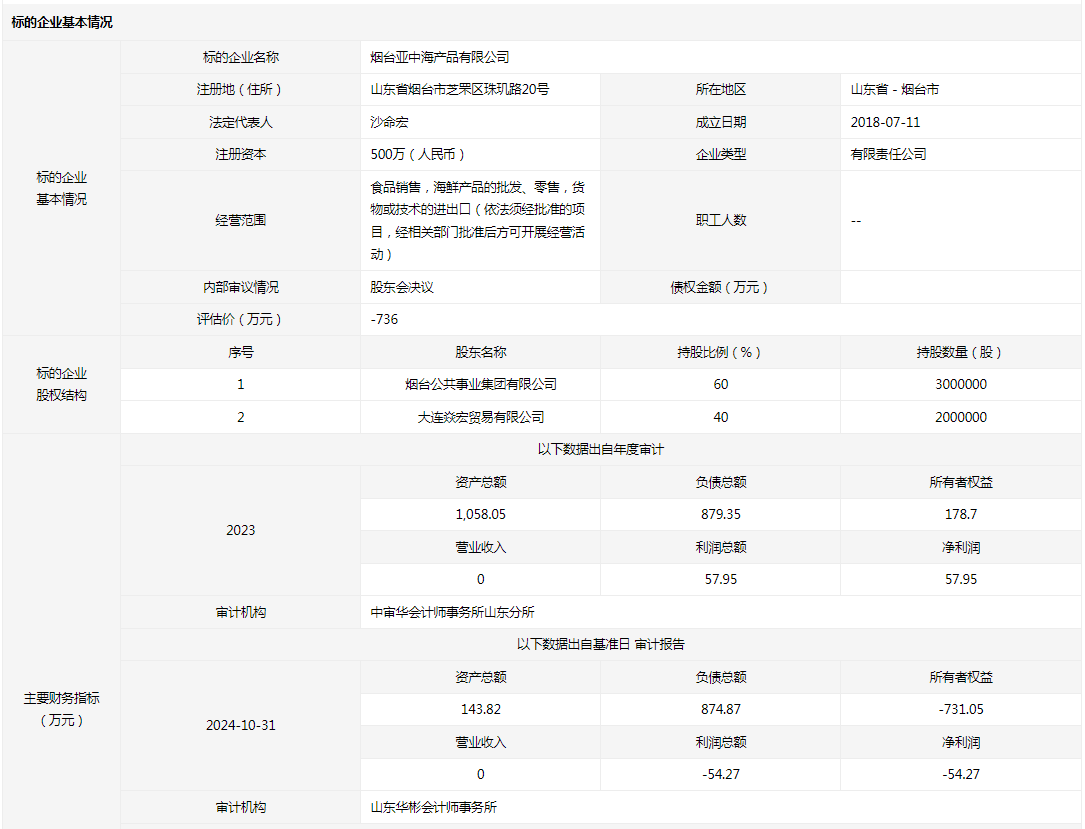Select legal representative name 沙命宏

point(390,122)
